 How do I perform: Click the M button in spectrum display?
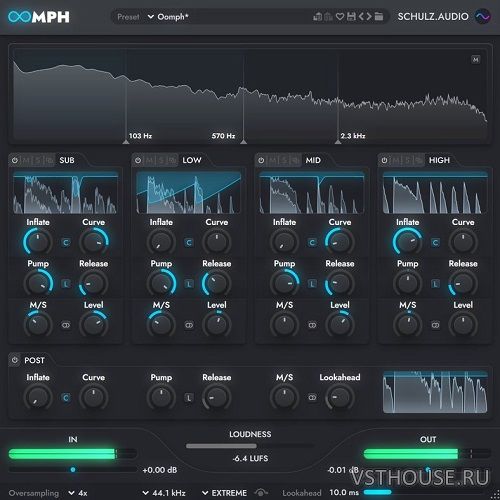pyautogui.click(x=476, y=60)
